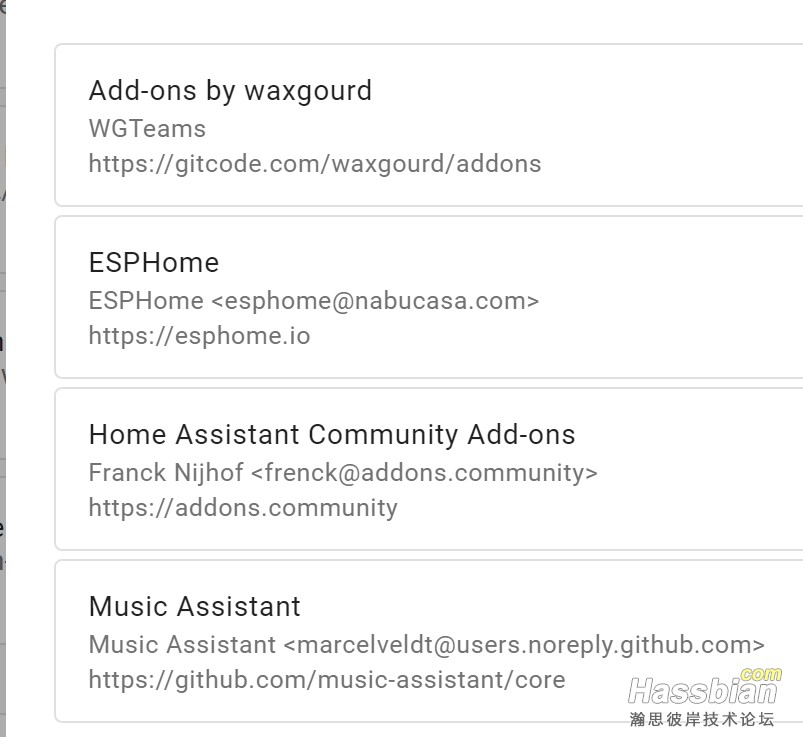Viewport: 803px width, 737px height.
Task: Click the 'ESPHome' repository title
Action: click(154, 263)
